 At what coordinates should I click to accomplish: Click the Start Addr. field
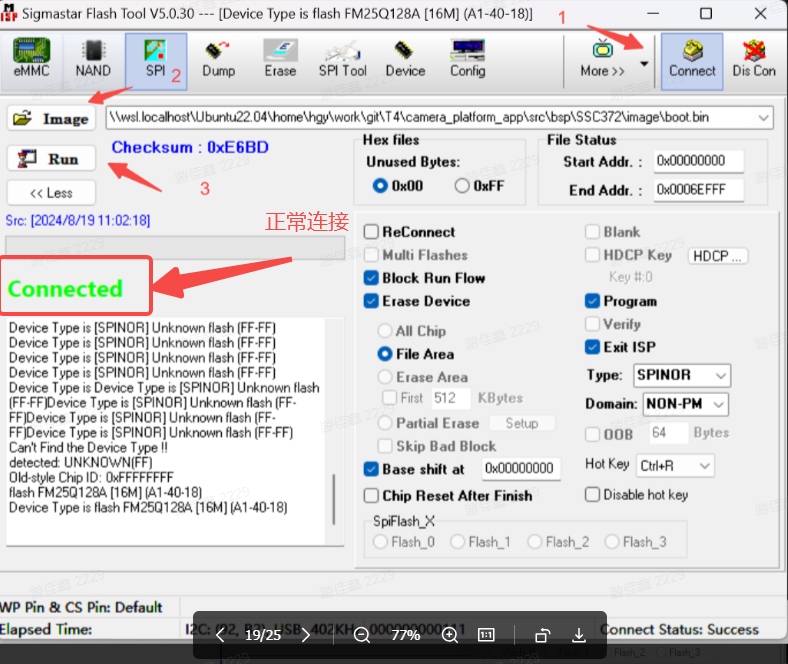click(x=699, y=161)
